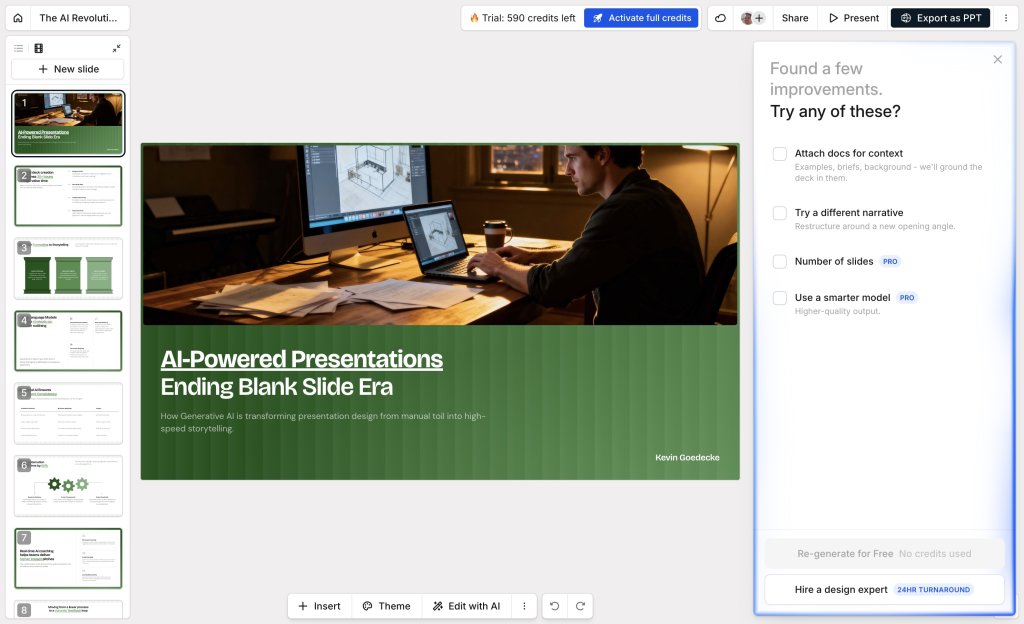Open the top-right three-dot menu
Screen dimensions: 1024x624
[1006, 18]
